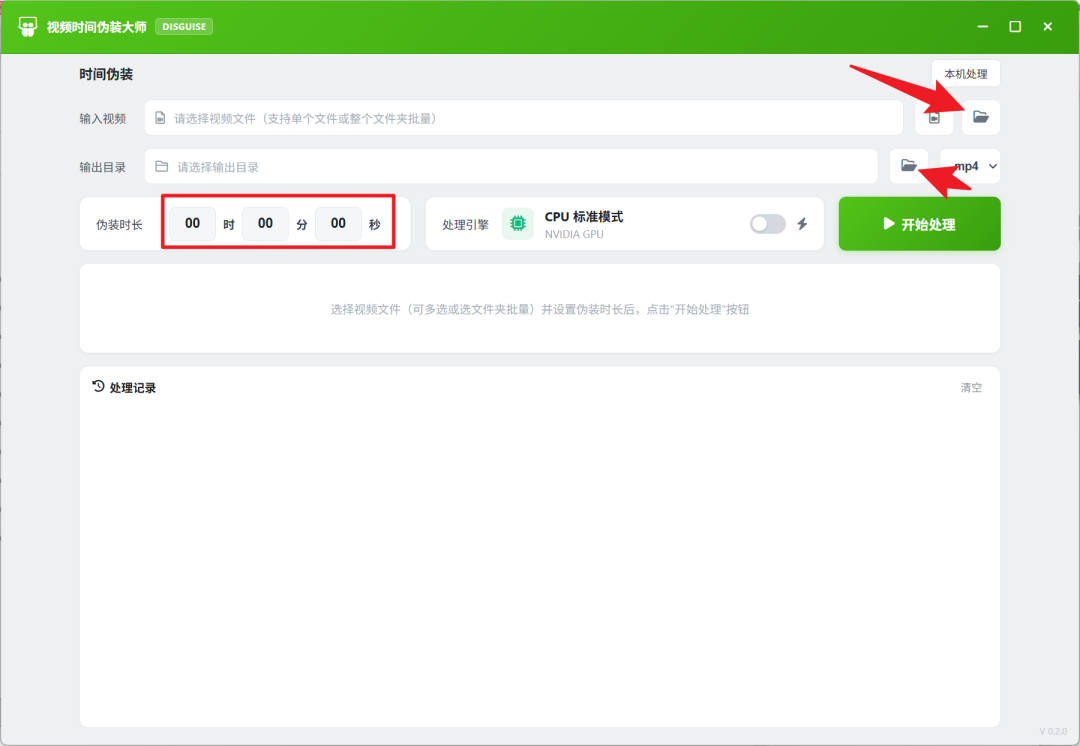Viewport: 1080px width, 746px height.
Task: Click the history clock icon by 处理记录
Action: [98, 386]
